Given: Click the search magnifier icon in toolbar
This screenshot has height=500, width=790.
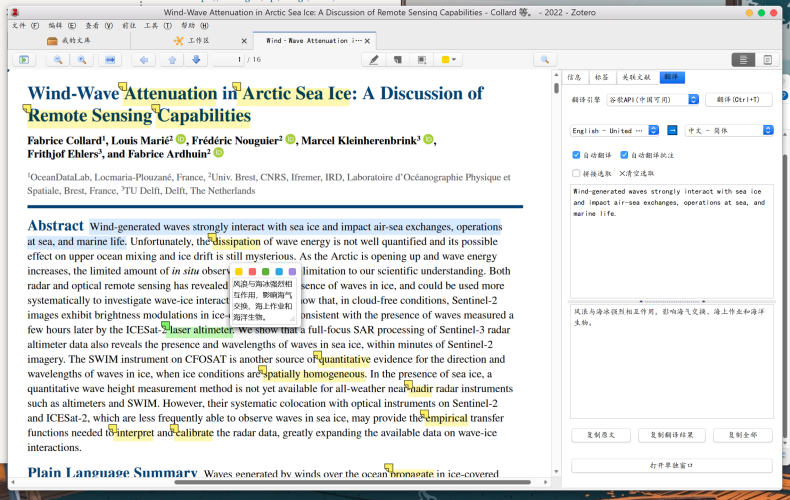Looking at the screenshot, I should [x=545, y=60].
